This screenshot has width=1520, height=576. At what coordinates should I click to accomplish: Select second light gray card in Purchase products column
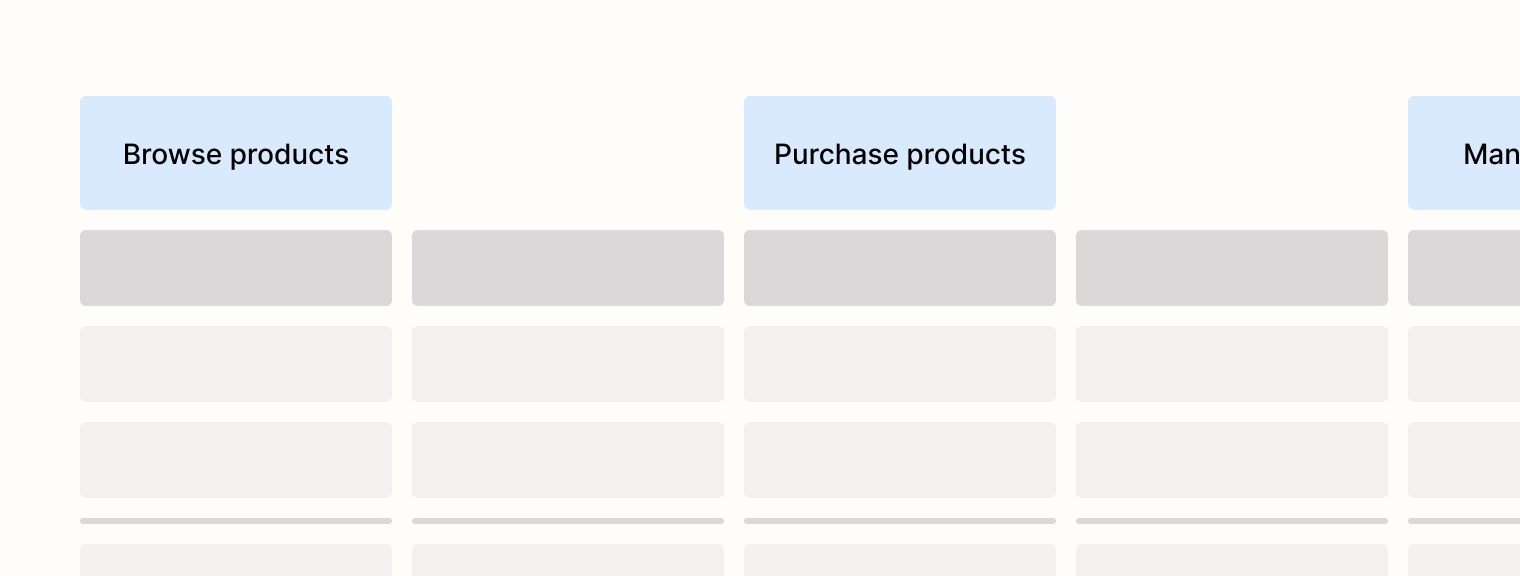(900, 460)
